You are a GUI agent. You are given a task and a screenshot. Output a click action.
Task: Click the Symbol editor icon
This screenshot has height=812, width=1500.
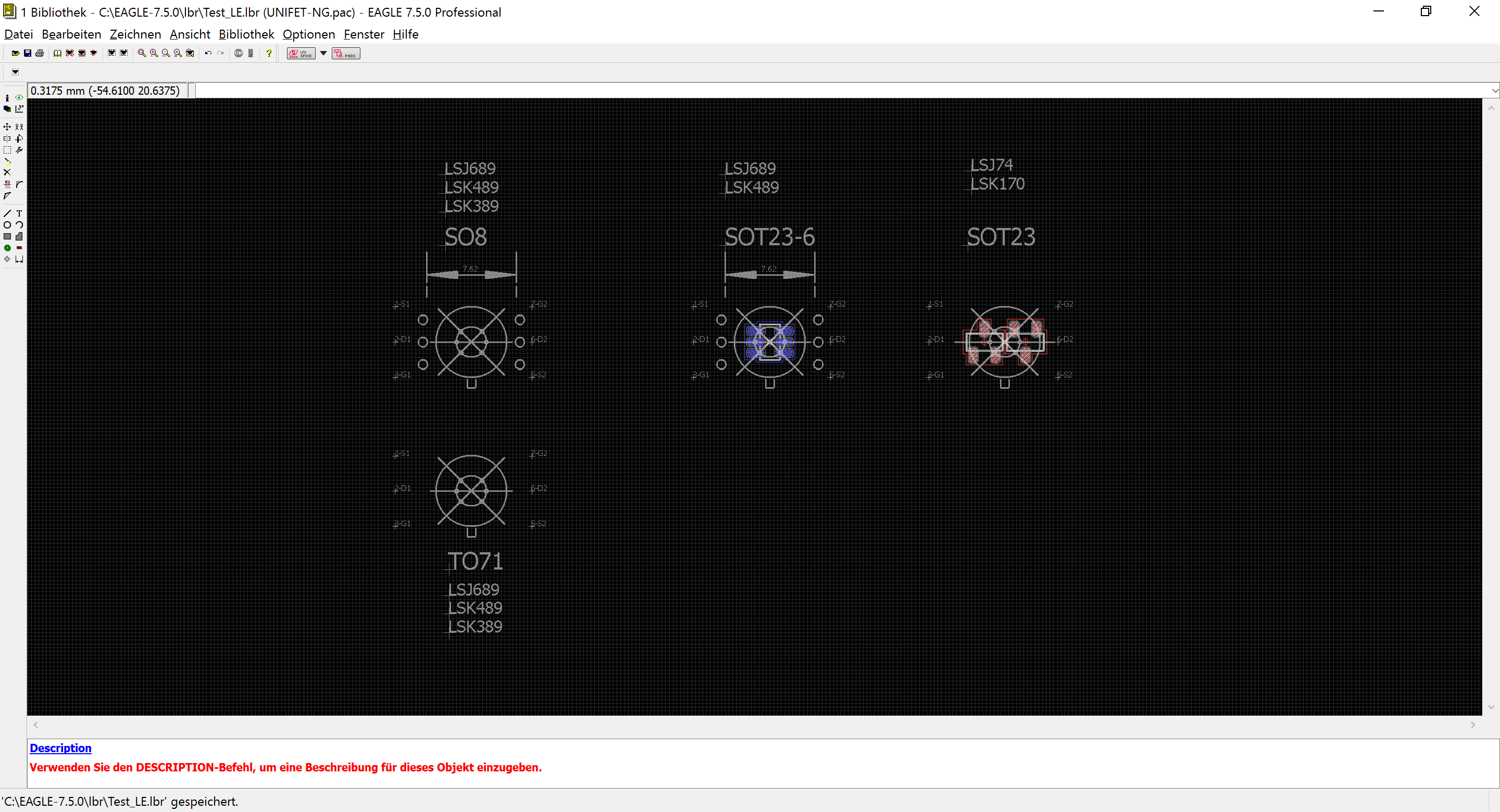pyautogui.click(x=94, y=54)
